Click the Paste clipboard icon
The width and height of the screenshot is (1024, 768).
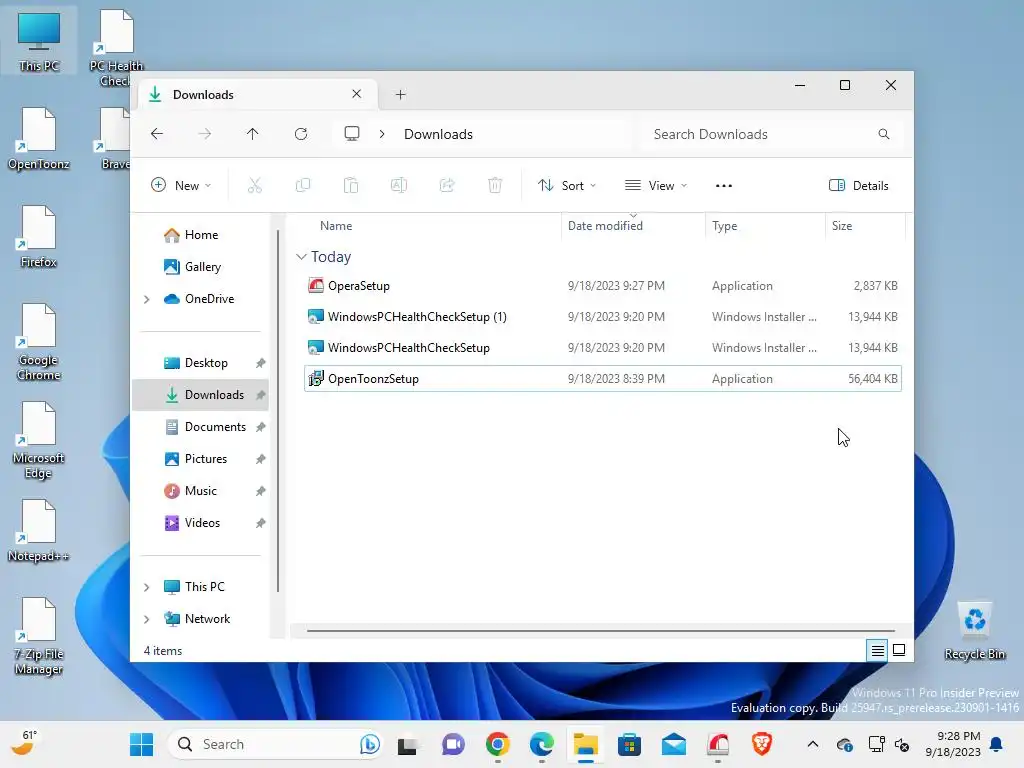pyautogui.click(x=351, y=185)
